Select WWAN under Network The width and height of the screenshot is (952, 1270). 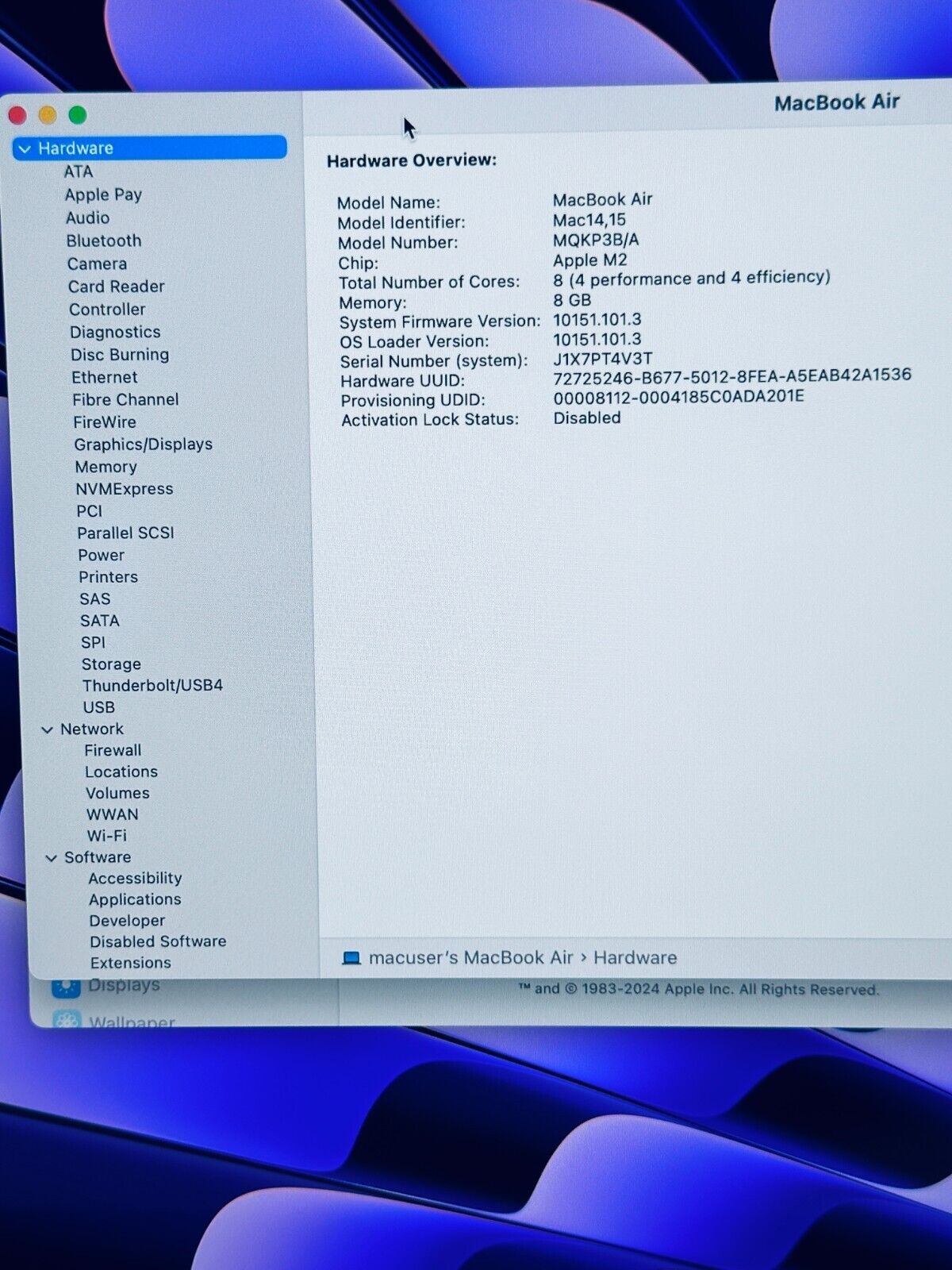coord(113,814)
